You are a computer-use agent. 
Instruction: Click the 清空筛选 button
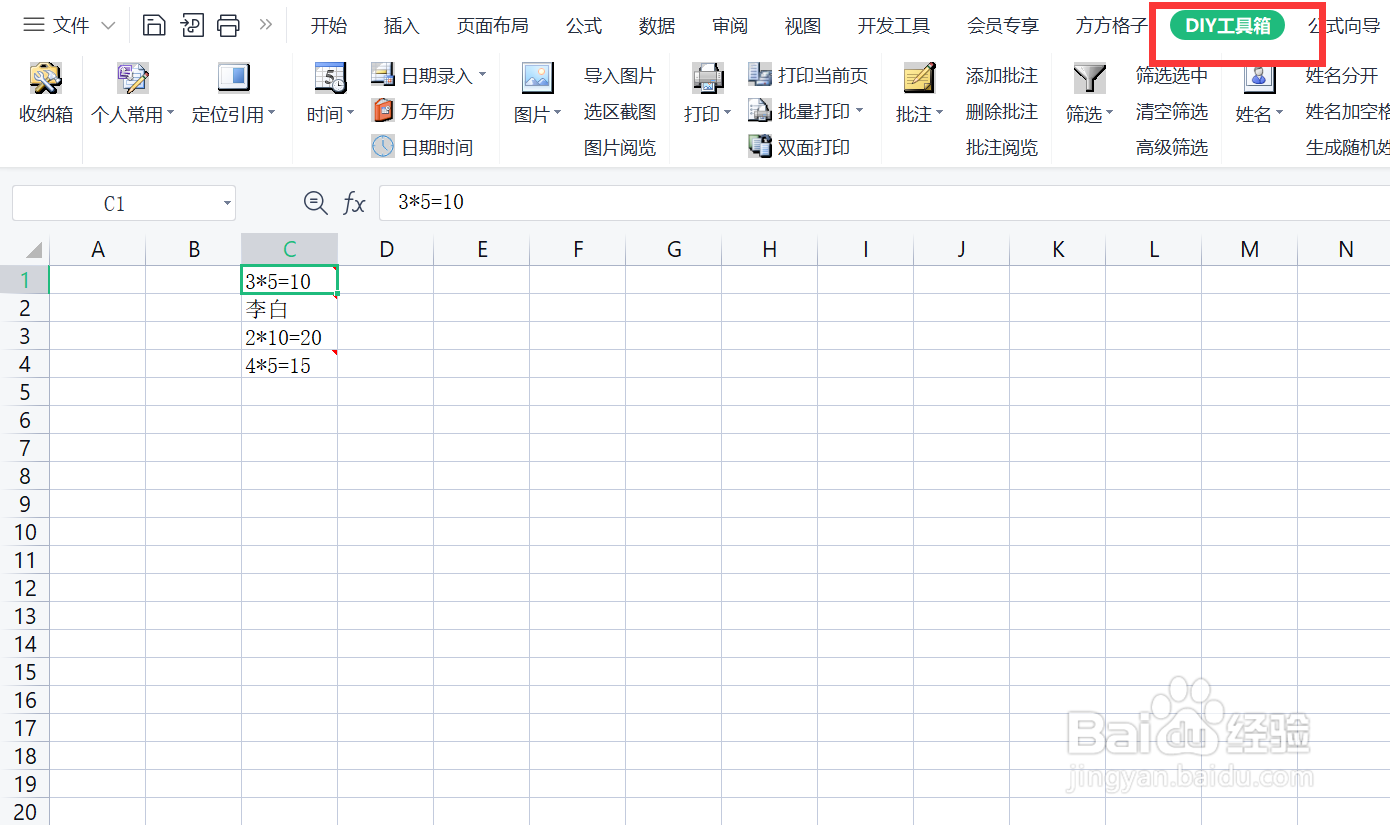coord(1172,111)
